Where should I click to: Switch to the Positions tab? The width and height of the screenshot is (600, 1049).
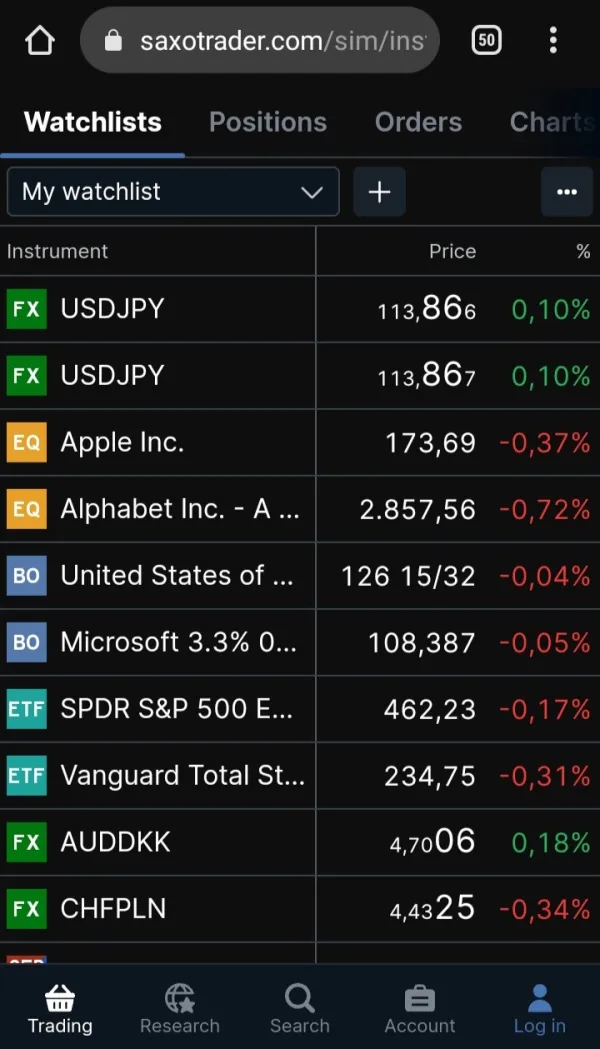267,122
